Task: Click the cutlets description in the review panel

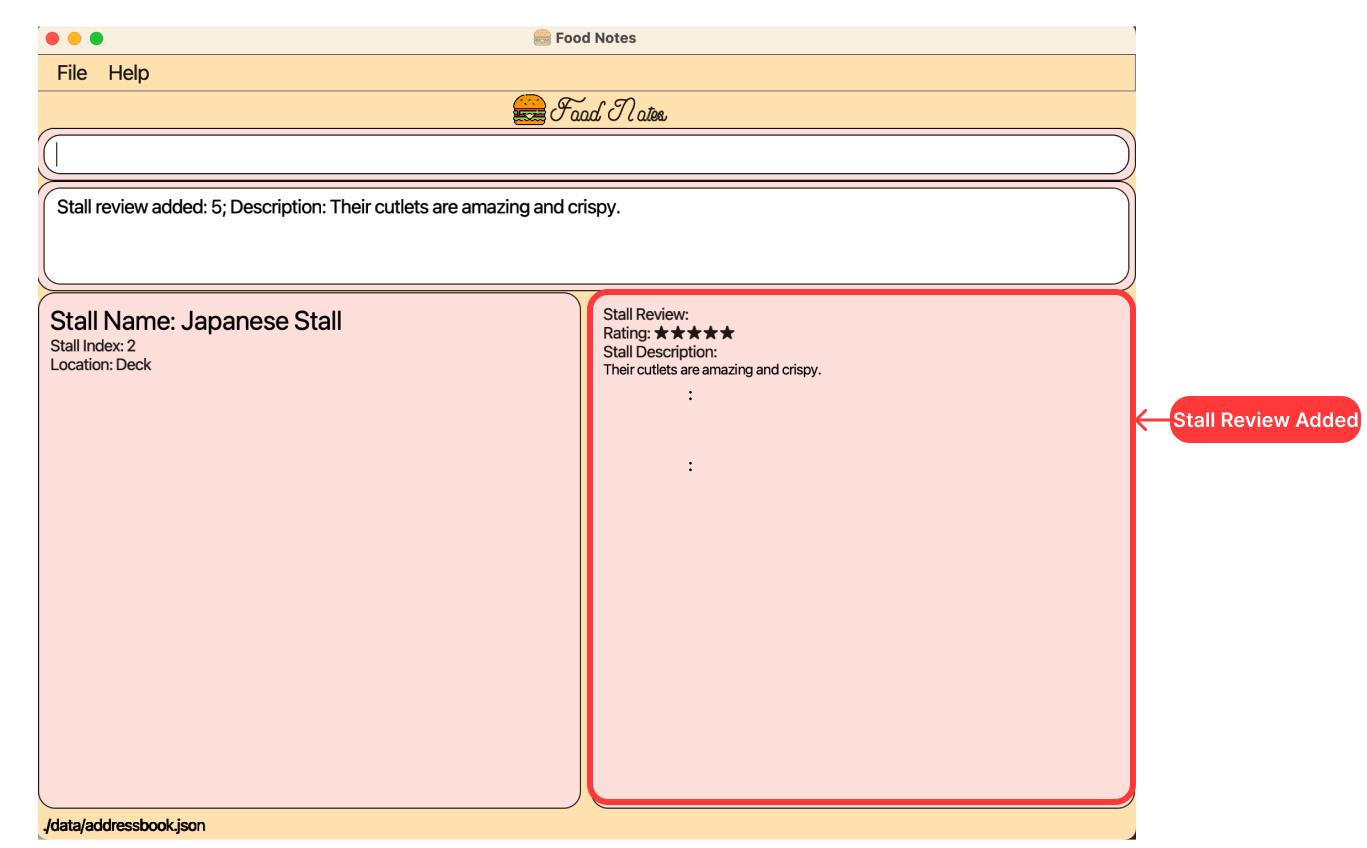Action: pos(712,370)
